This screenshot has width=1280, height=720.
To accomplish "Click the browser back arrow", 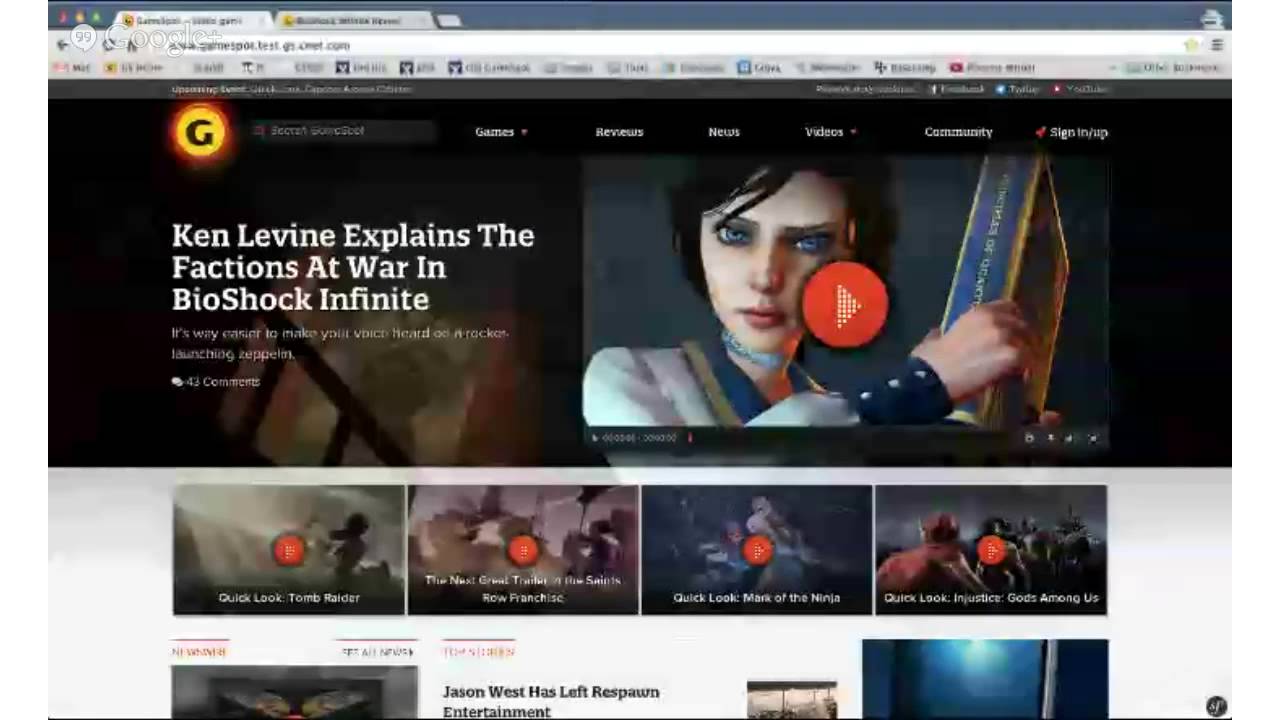I will point(62,45).
